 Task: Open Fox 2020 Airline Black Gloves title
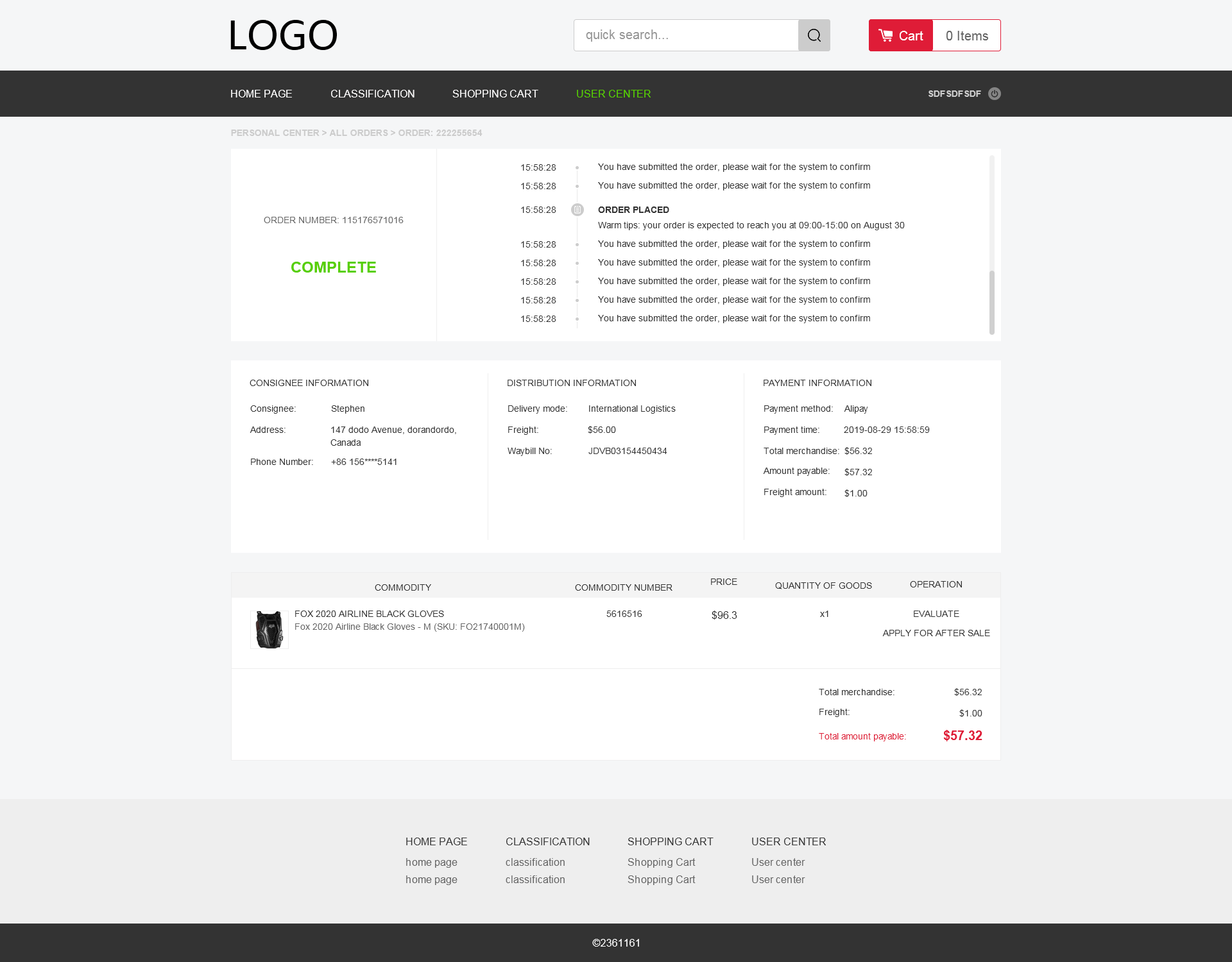[x=369, y=614]
